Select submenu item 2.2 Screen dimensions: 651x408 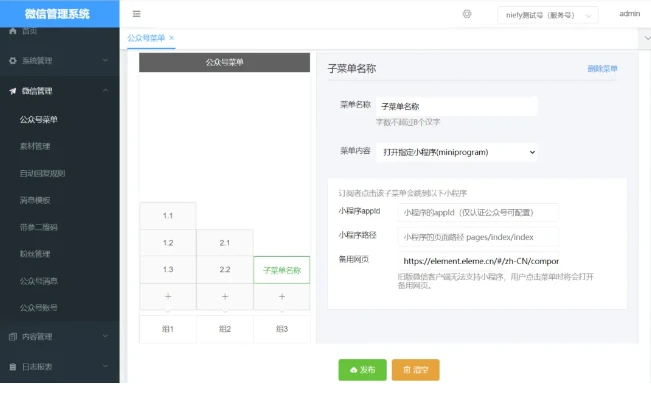click(x=225, y=270)
